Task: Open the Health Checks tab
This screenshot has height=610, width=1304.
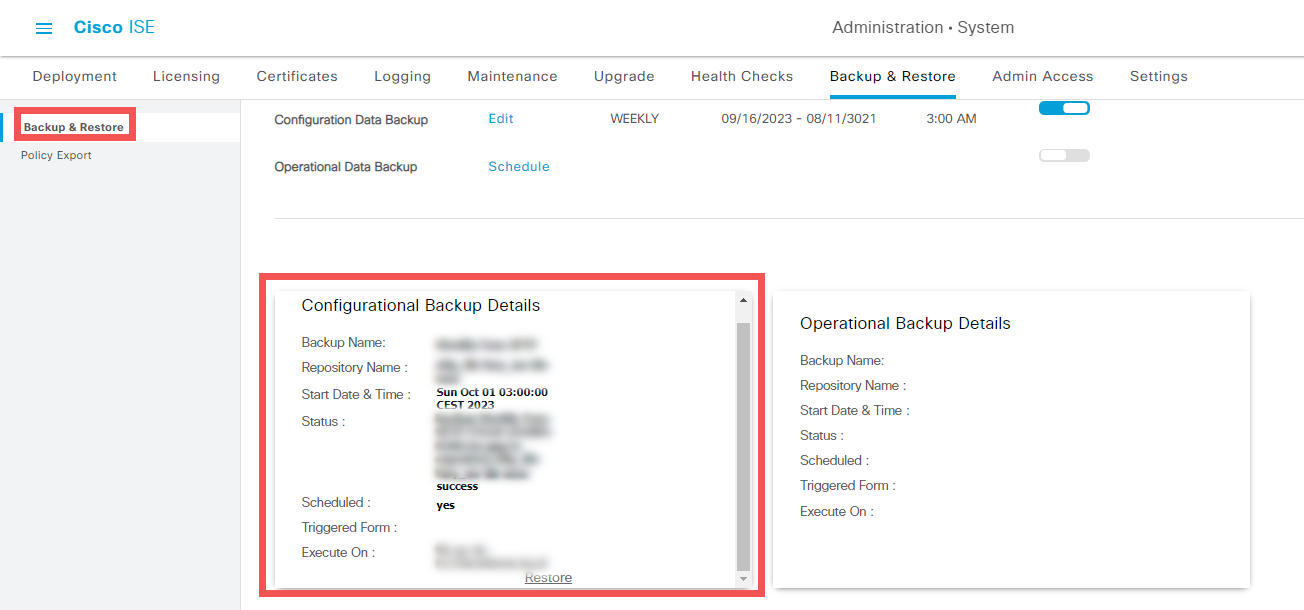Action: tap(741, 76)
